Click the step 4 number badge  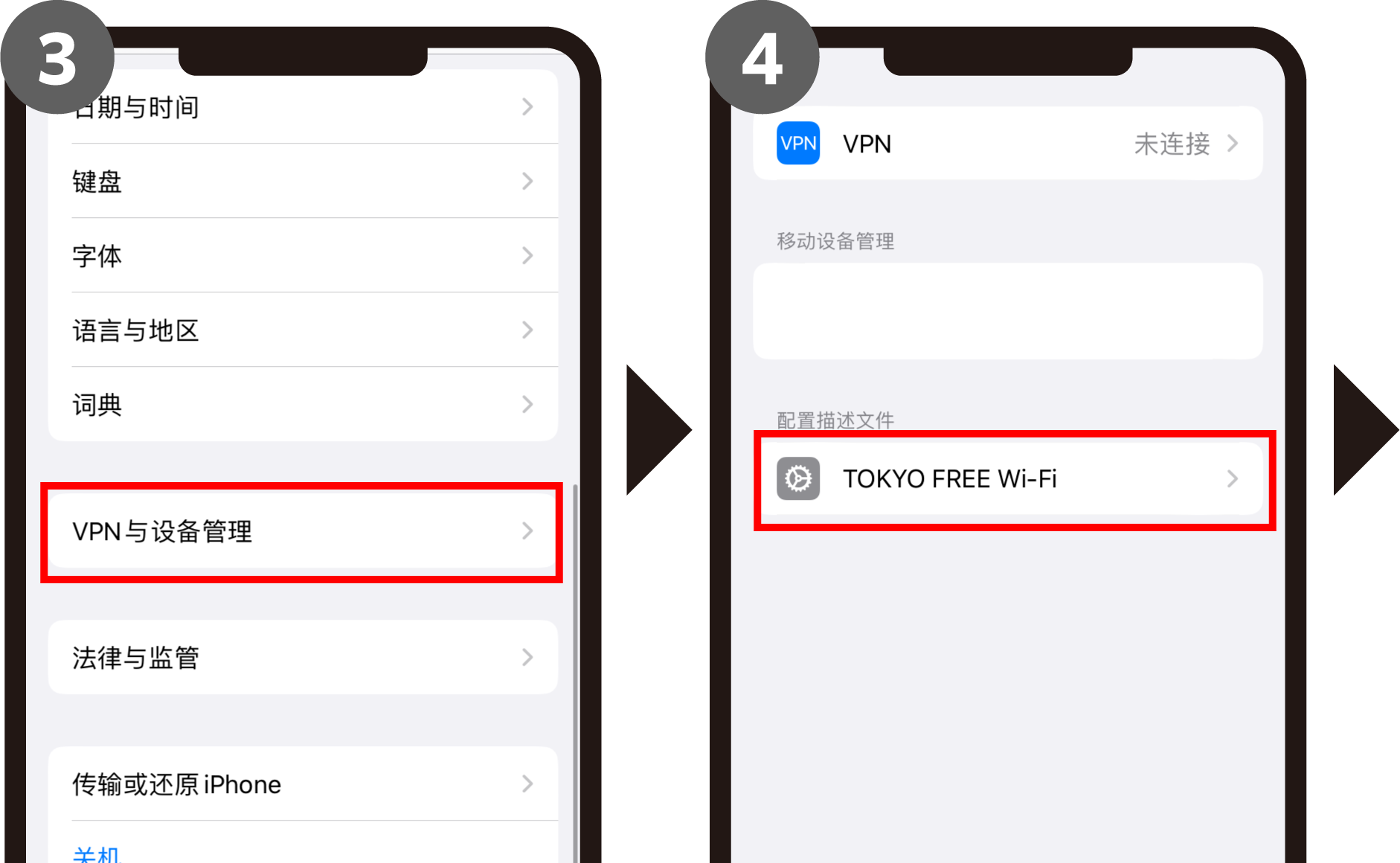coord(762,57)
